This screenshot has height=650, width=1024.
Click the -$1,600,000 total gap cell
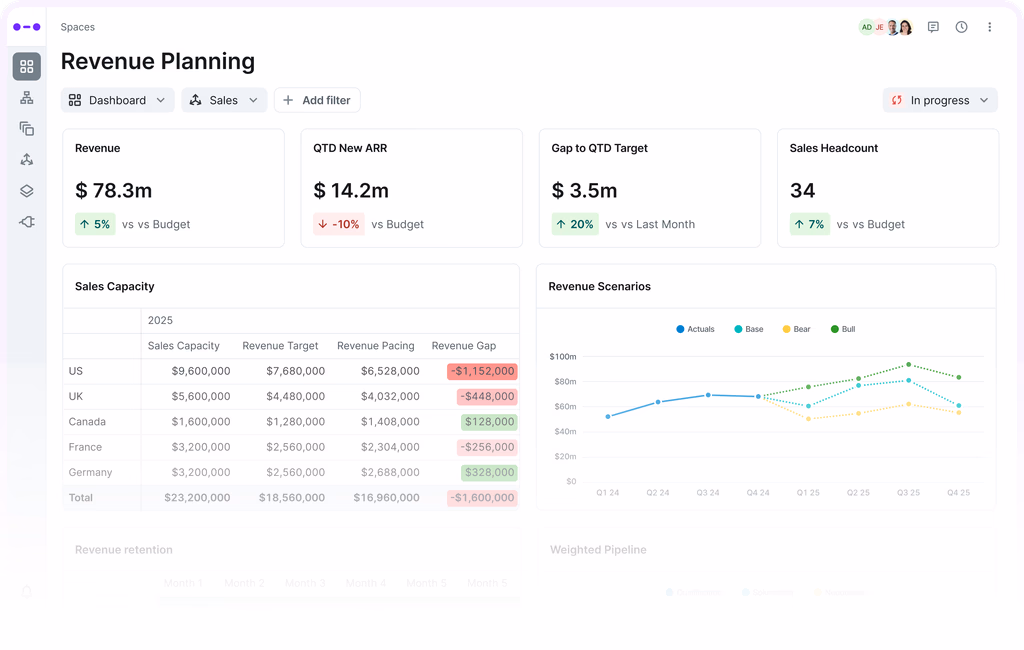tap(483, 498)
